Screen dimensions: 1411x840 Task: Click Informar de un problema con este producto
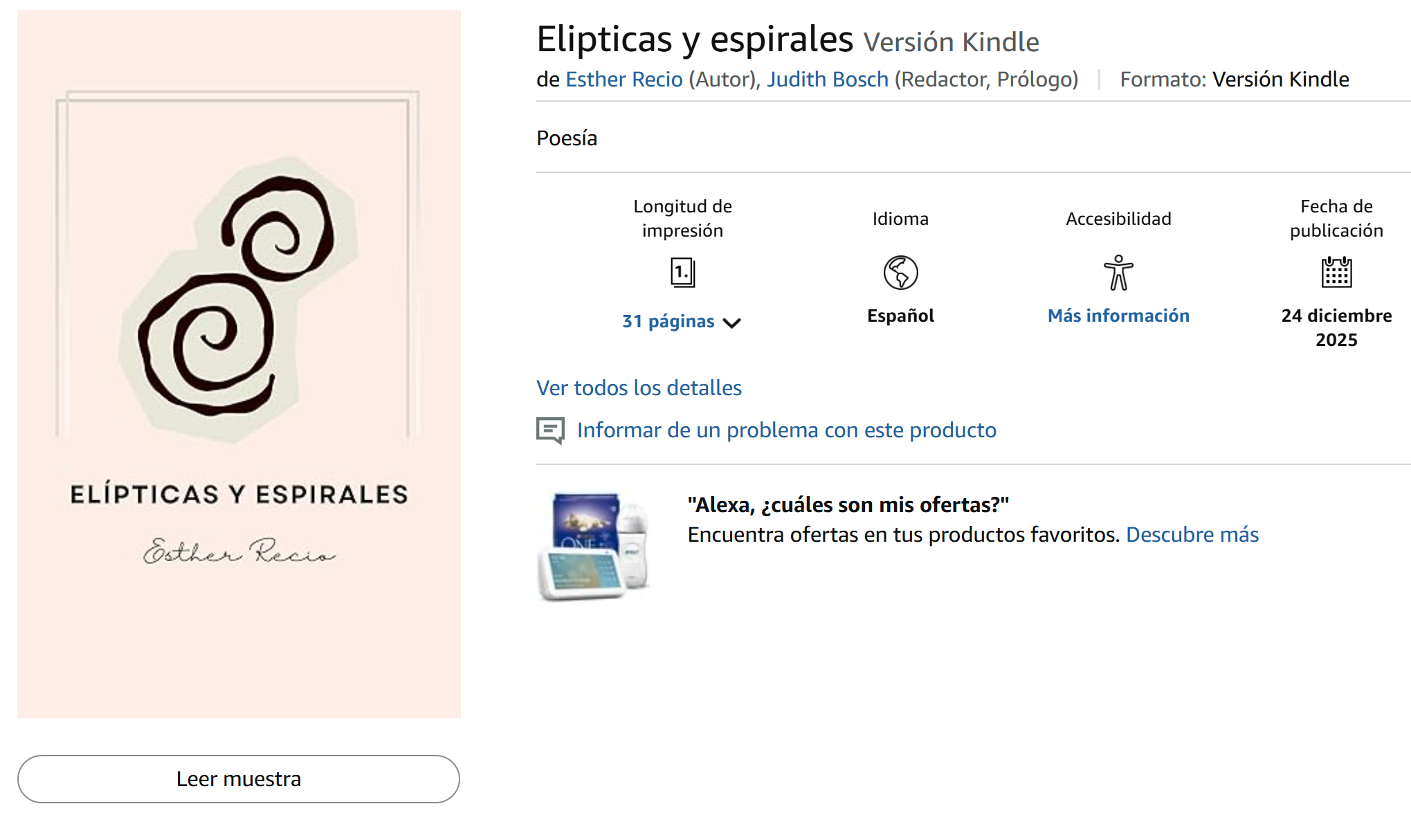786,430
